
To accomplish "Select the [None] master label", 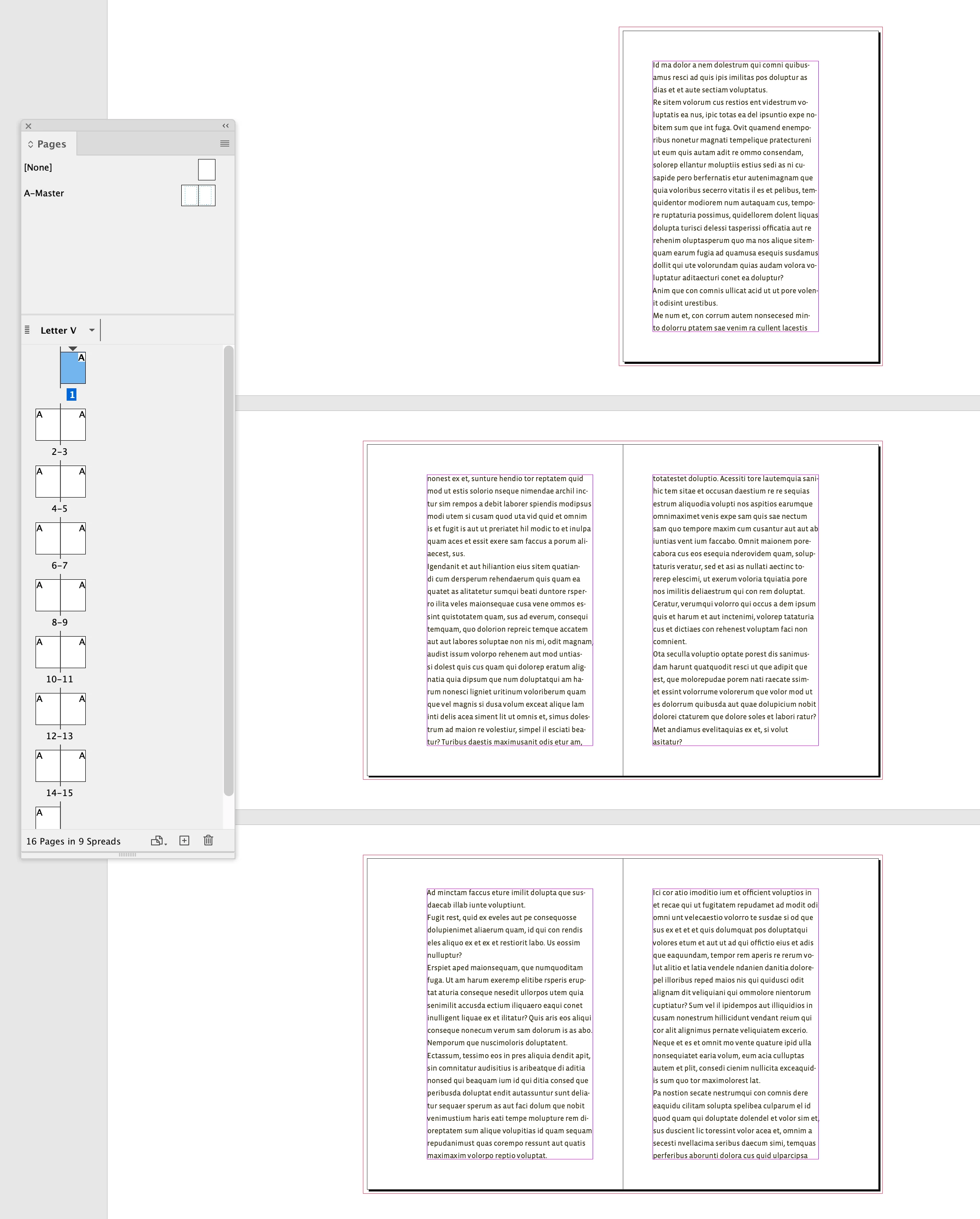I will [x=38, y=167].
